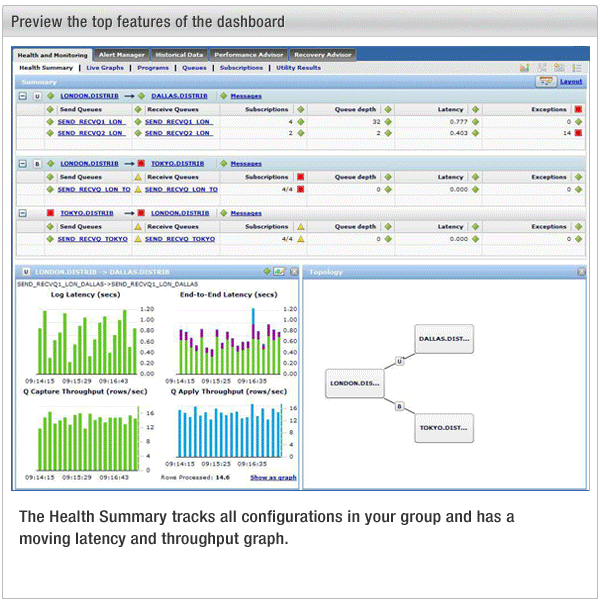Click the Q Apply Throughput (rows/sec) chart title

tap(229, 391)
